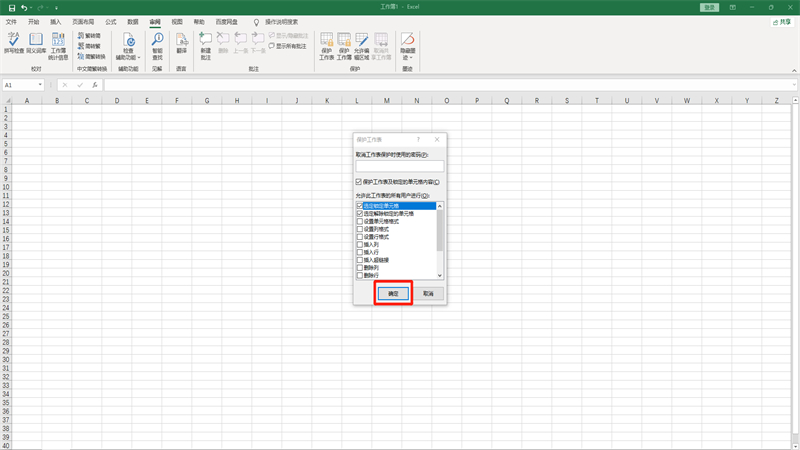
Task: Confirm the dialog with 确定
Action: click(393, 294)
